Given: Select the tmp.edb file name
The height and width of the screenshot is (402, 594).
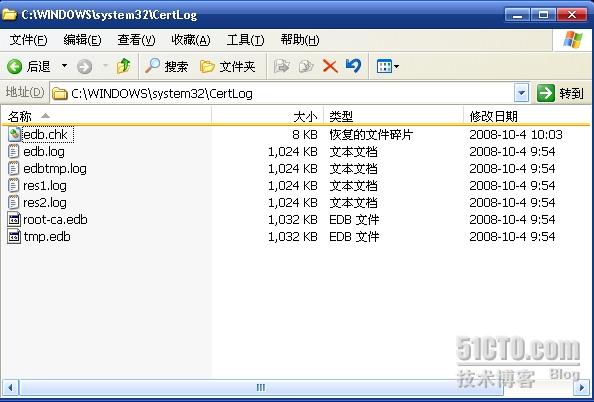Looking at the screenshot, I should click(47, 237).
